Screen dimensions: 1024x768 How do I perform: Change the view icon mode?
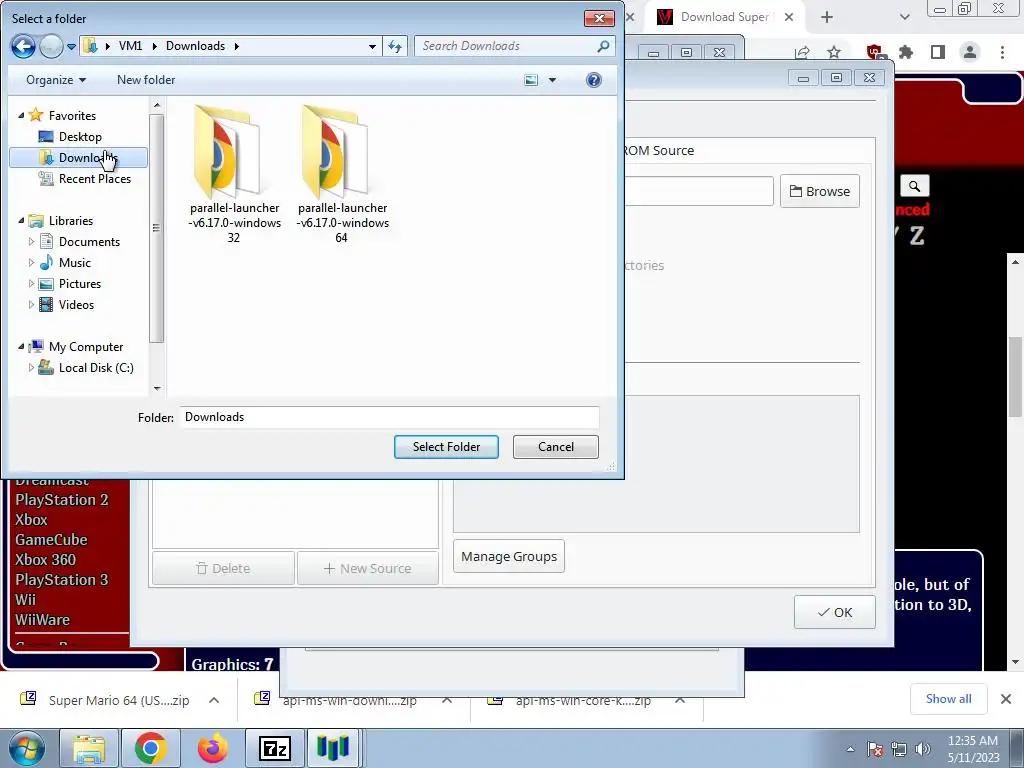pos(531,80)
